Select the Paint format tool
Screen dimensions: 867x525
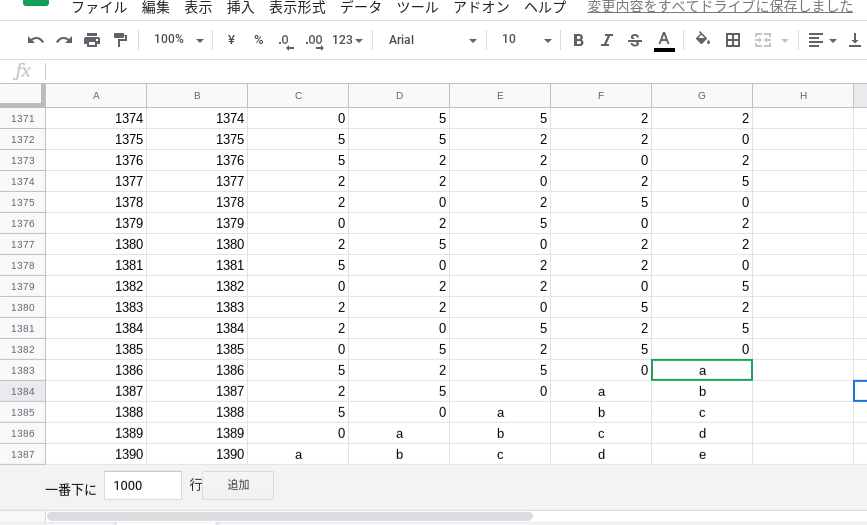(120, 40)
